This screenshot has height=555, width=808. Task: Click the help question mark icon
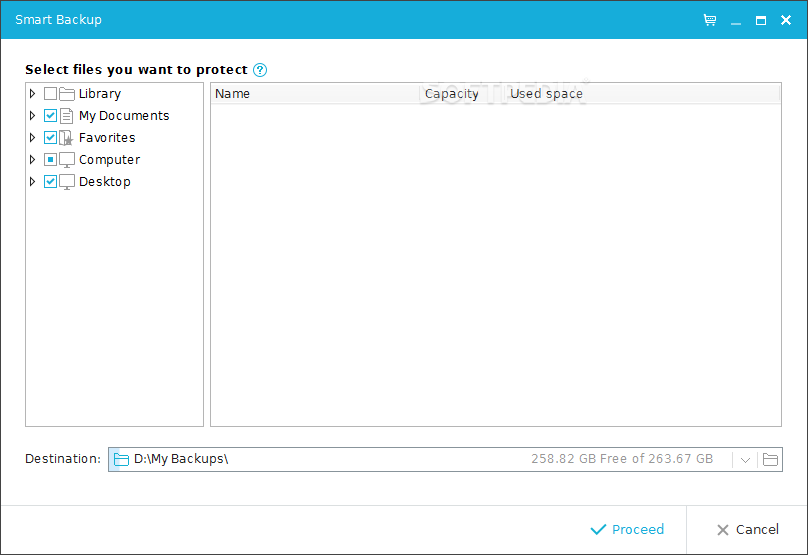(x=260, y=70)
